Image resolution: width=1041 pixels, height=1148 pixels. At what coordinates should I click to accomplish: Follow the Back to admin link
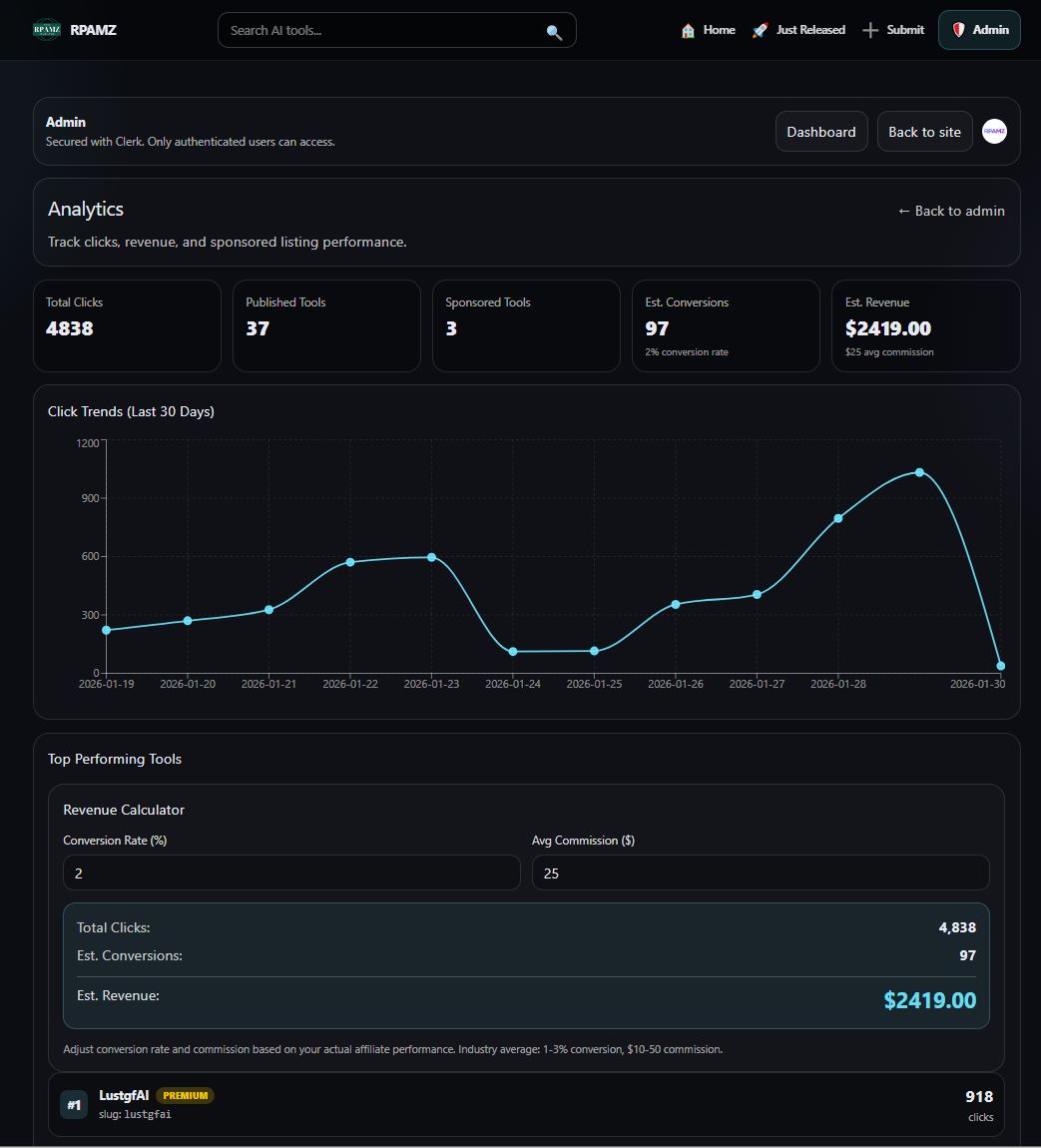pos(950,211)
